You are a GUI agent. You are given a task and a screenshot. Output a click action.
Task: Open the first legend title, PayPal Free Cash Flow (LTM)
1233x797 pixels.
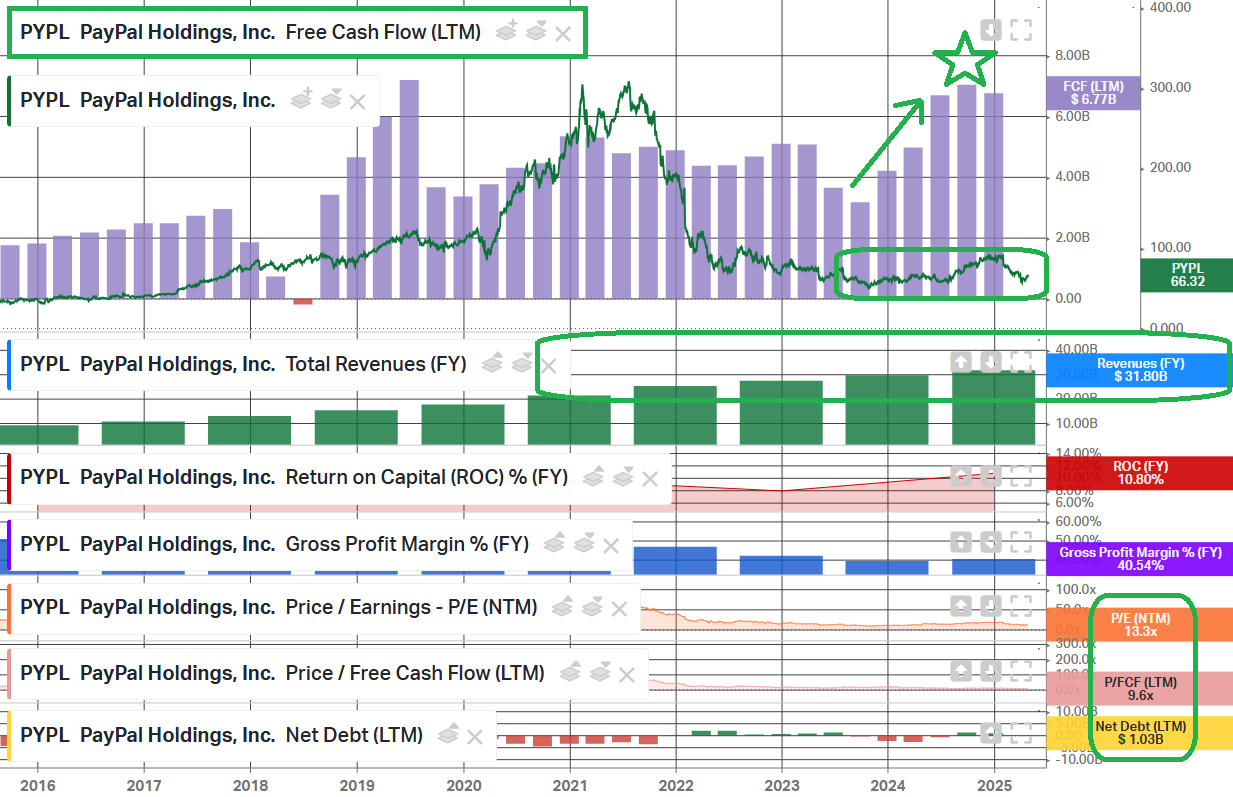coord(250,32)
